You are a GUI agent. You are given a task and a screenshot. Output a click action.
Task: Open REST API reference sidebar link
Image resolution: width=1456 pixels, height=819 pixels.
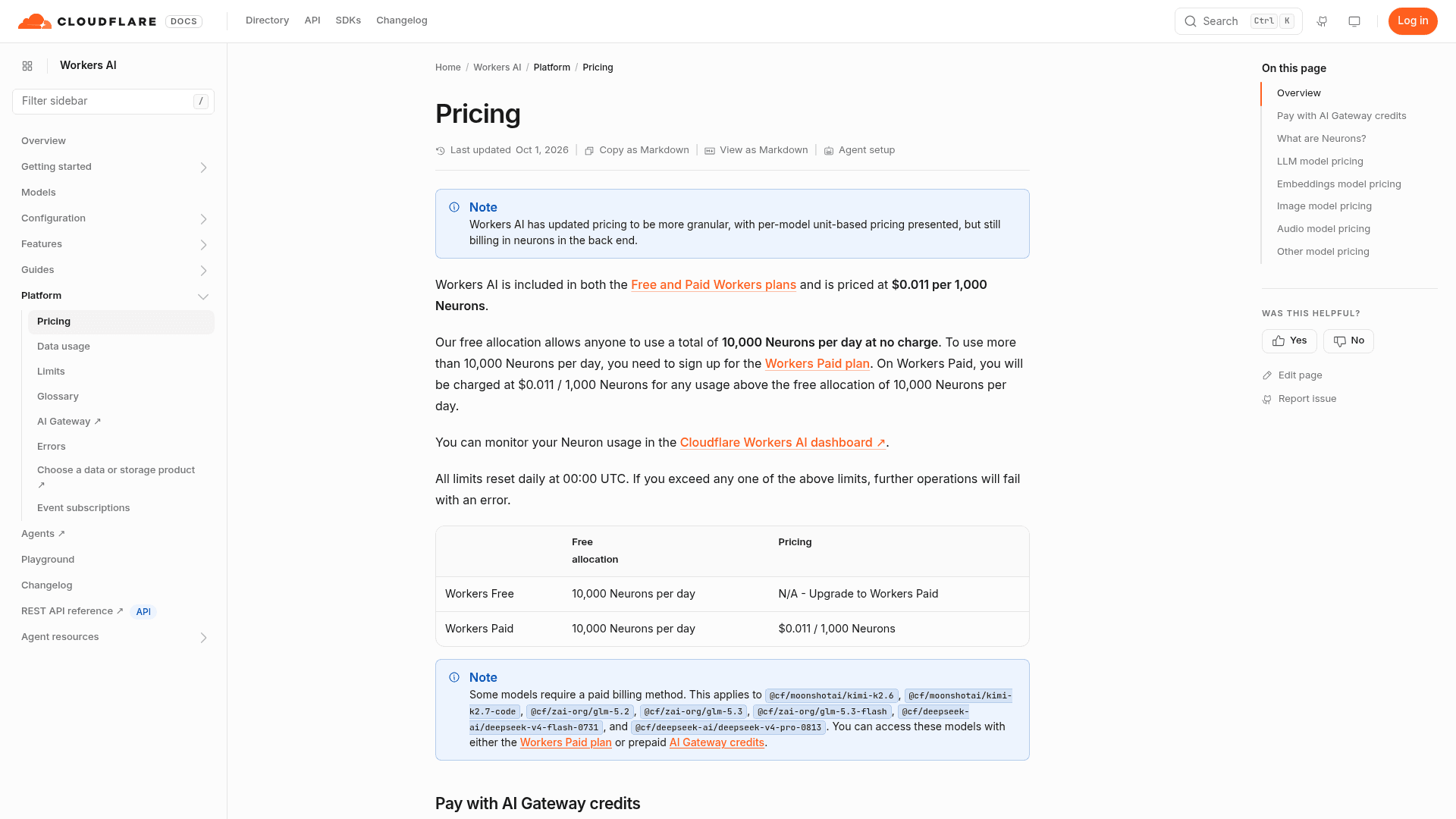[x=72, y=611]
